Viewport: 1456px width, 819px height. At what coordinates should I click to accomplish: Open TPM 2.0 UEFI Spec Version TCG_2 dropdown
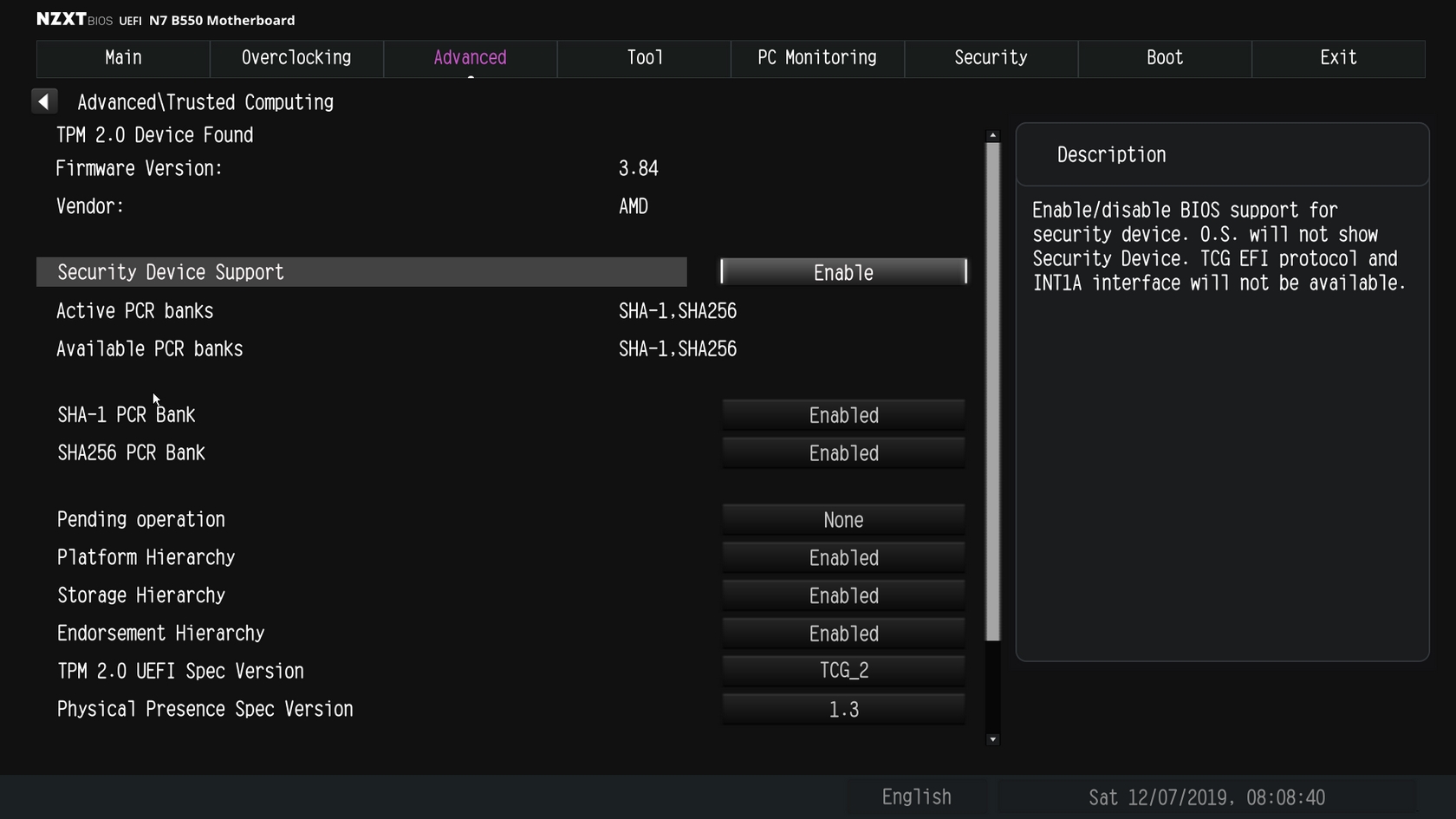tap(843, 671)
